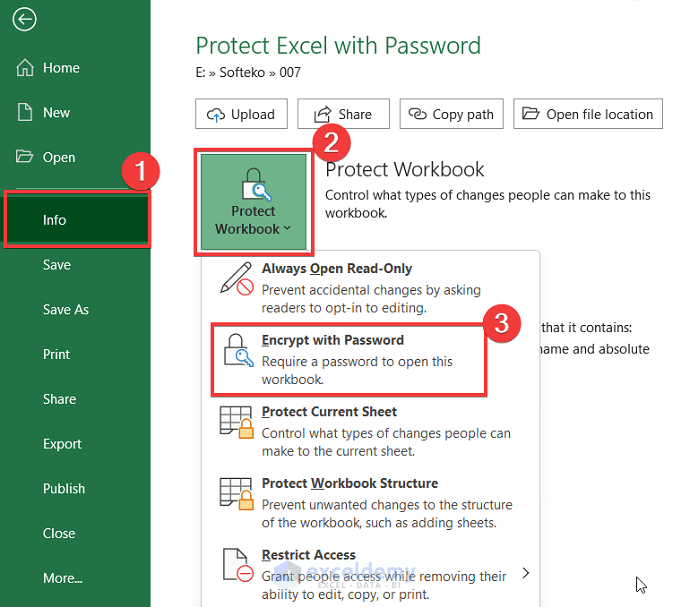This screenshot has width=690, height=607.
Task: Choose Protect Workbook Structure option
Action: tap(370, 502)
